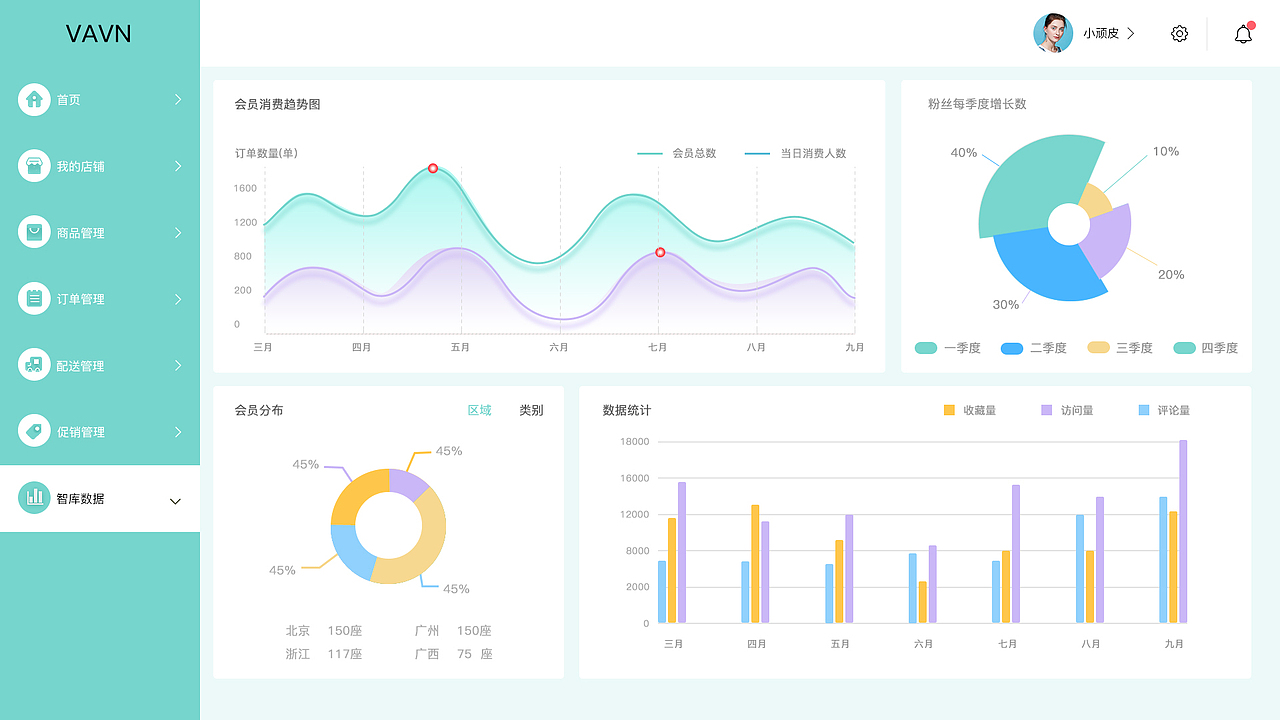Image resolution: width=1280 pixels, height=720 pixels.
Task: Toggle the 四季度 legend item
Action: pyautogui.click(x=1205, y=348)
